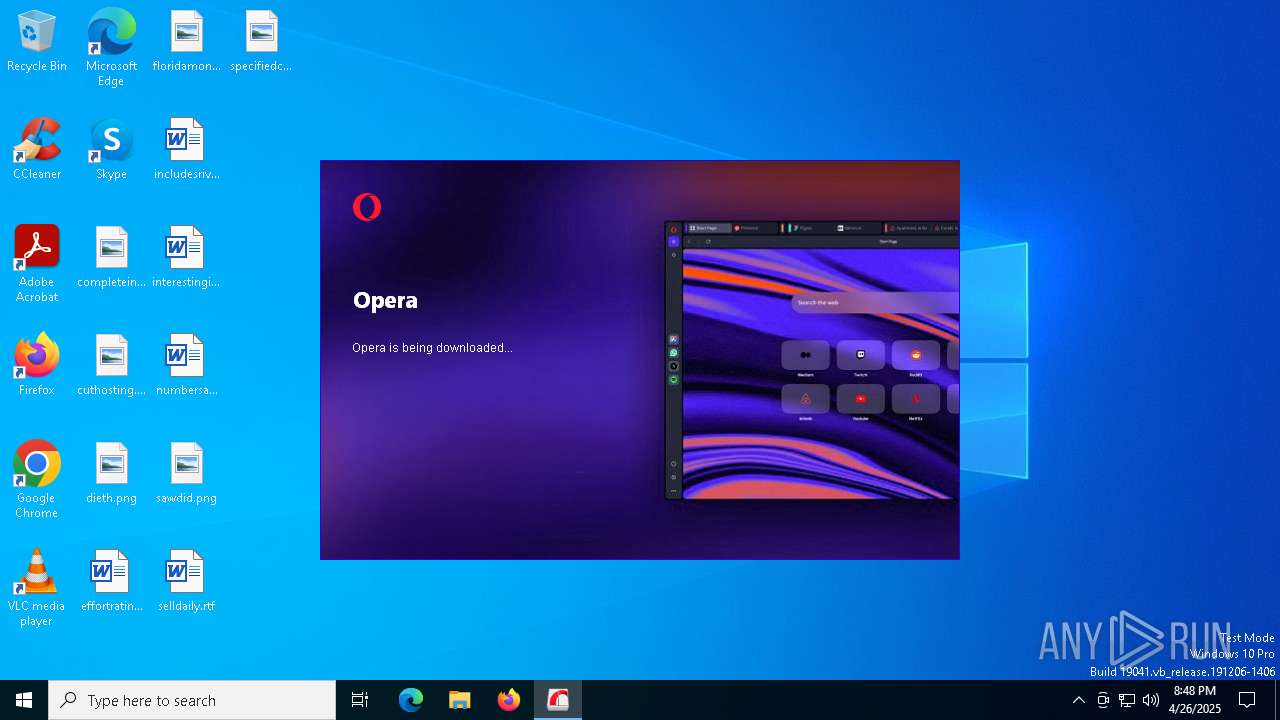Click the 'Opera' heading in installer

[x=385, y=300]
